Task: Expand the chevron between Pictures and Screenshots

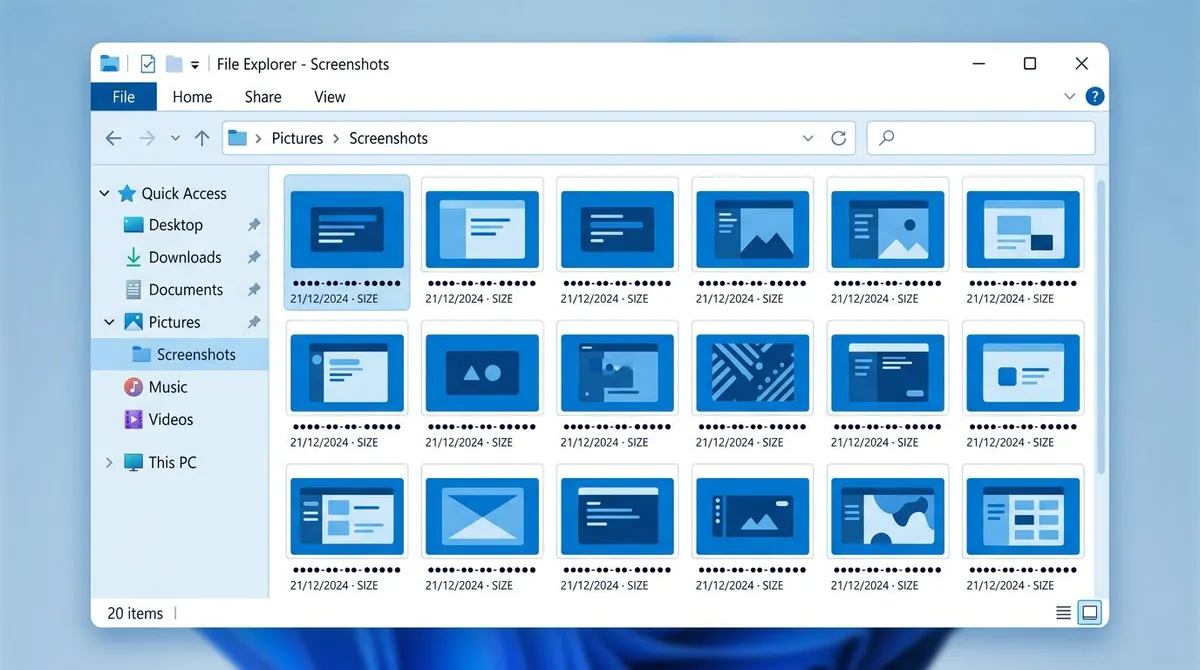Action: (x=336, y=138)
